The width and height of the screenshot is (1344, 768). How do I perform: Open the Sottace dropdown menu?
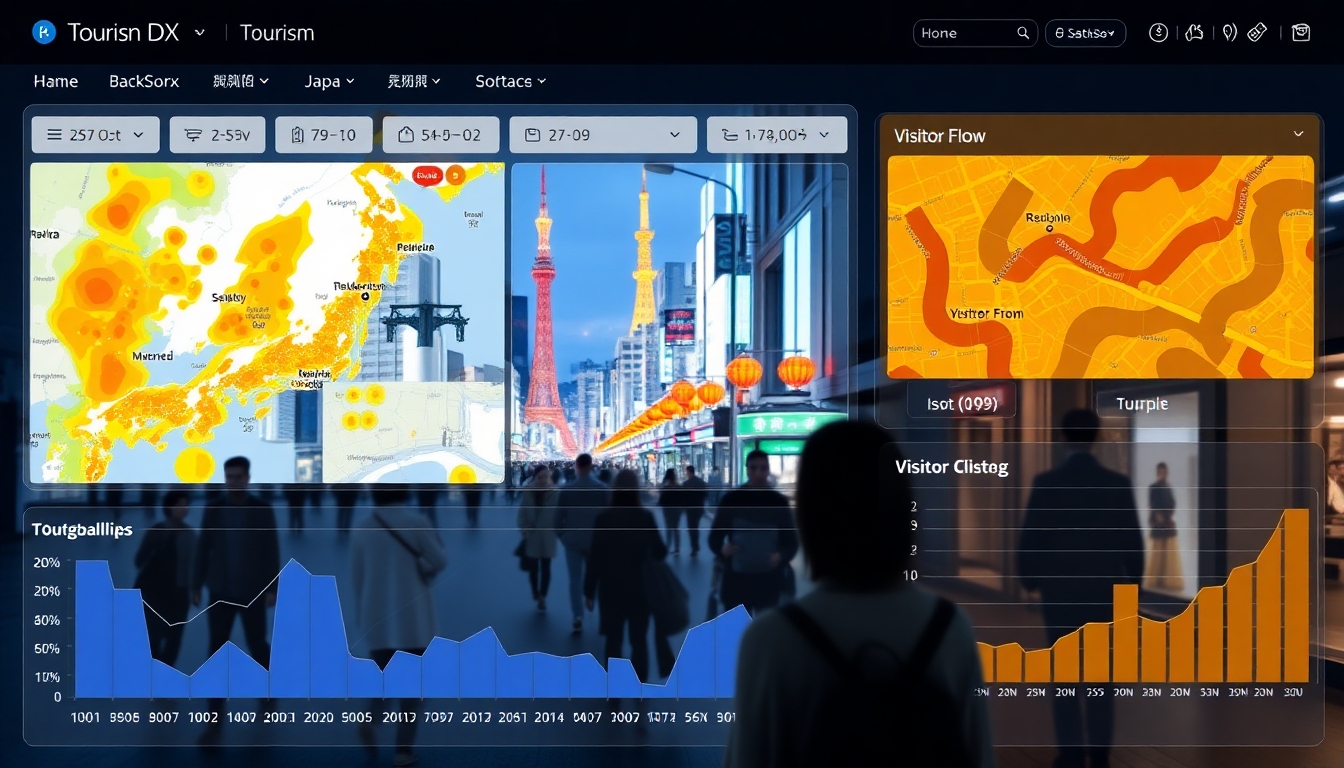510,81
